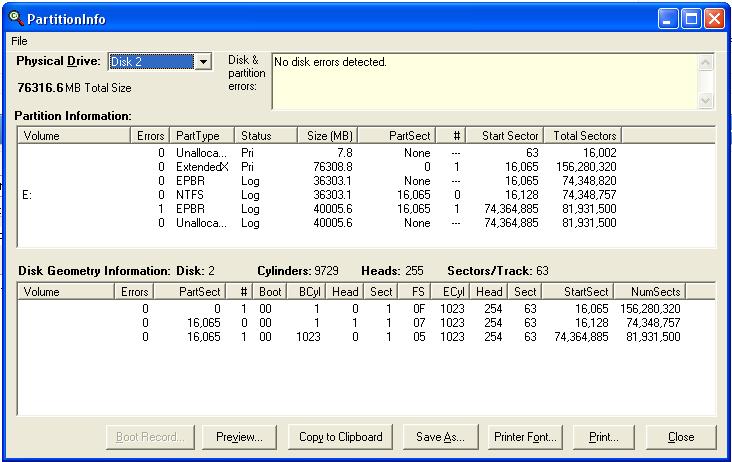Click the Print button
This screenshot has height=462, width=732.
(604, 437)
